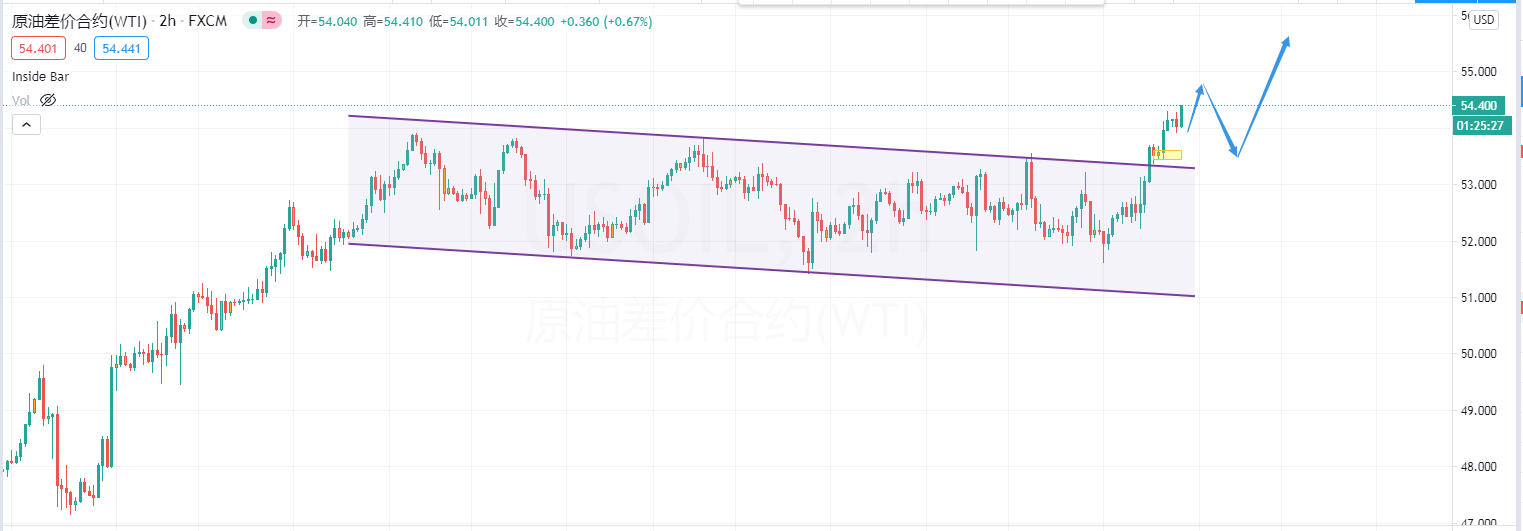Click the 55.000 price scale label

click(1478, 71)
